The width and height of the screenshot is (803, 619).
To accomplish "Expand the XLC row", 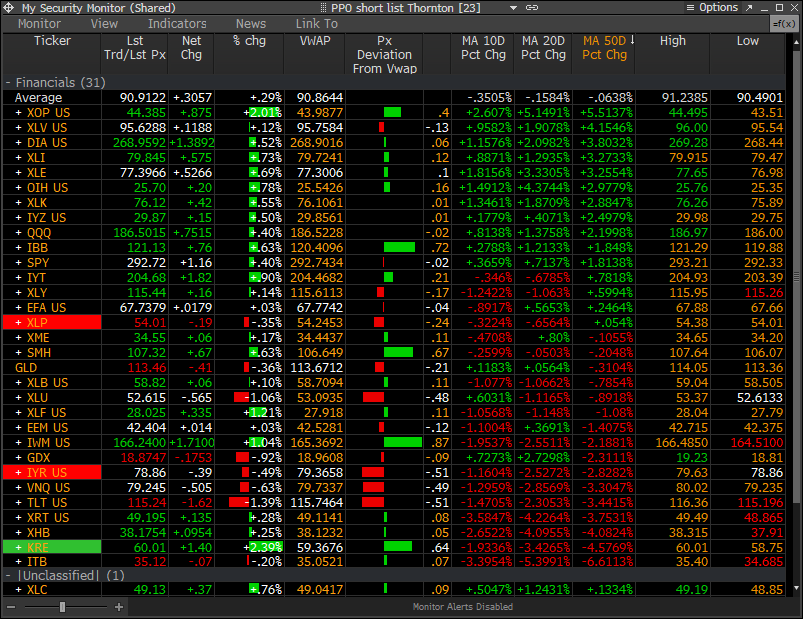I will tap(18, 590).
